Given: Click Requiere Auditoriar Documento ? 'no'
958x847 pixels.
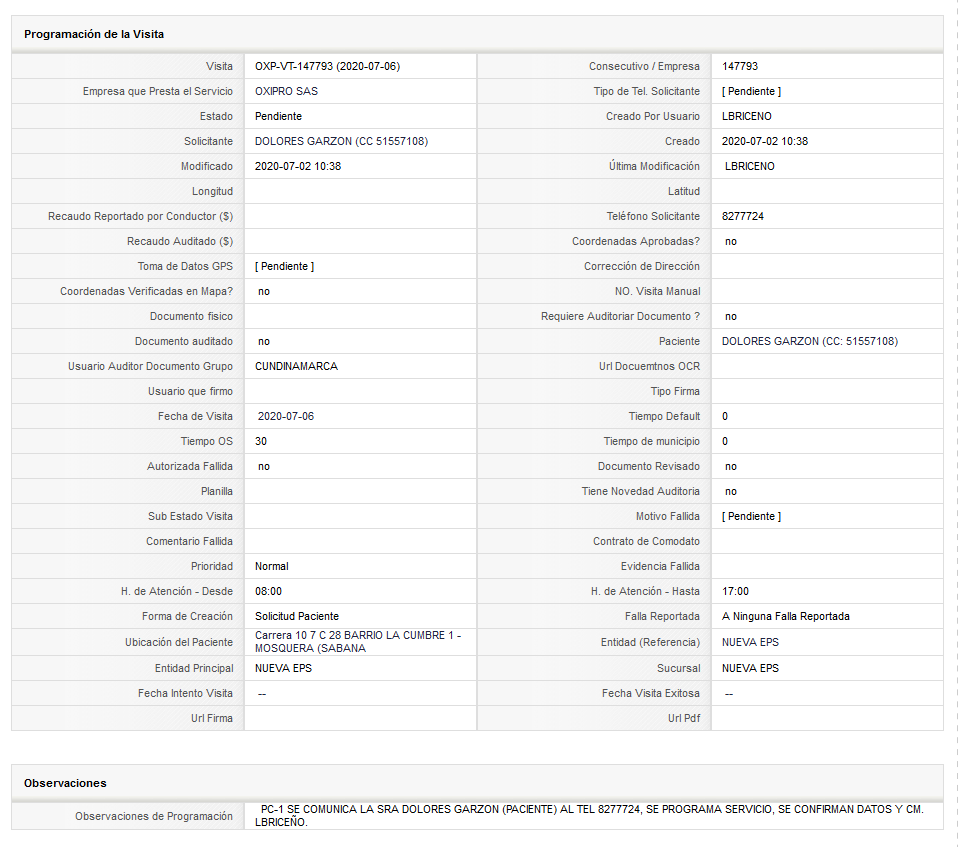Looking at the screenshot, I should [x=731, y=317].
